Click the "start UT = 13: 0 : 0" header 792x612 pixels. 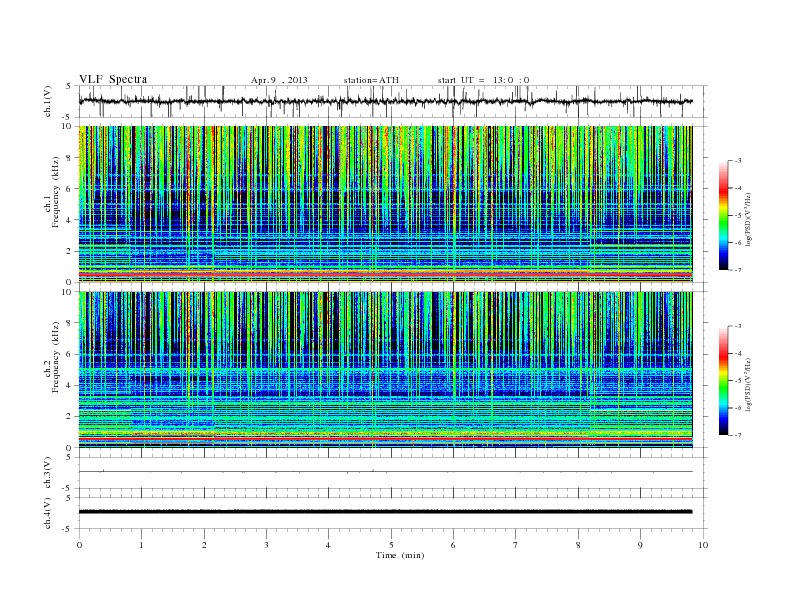pos(483,80)
